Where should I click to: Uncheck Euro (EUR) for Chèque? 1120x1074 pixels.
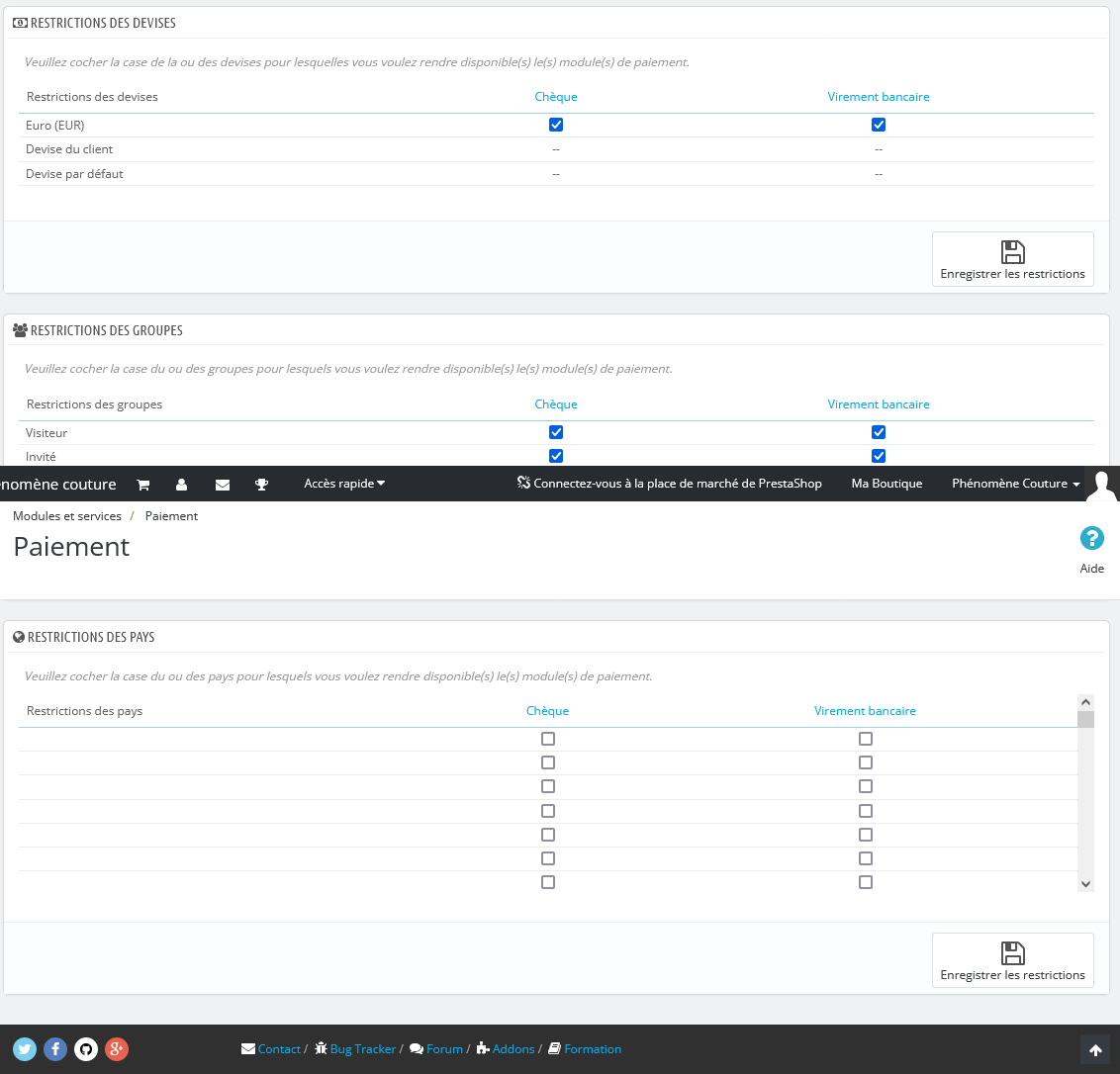pyautogui.click(x=556, y=125)
